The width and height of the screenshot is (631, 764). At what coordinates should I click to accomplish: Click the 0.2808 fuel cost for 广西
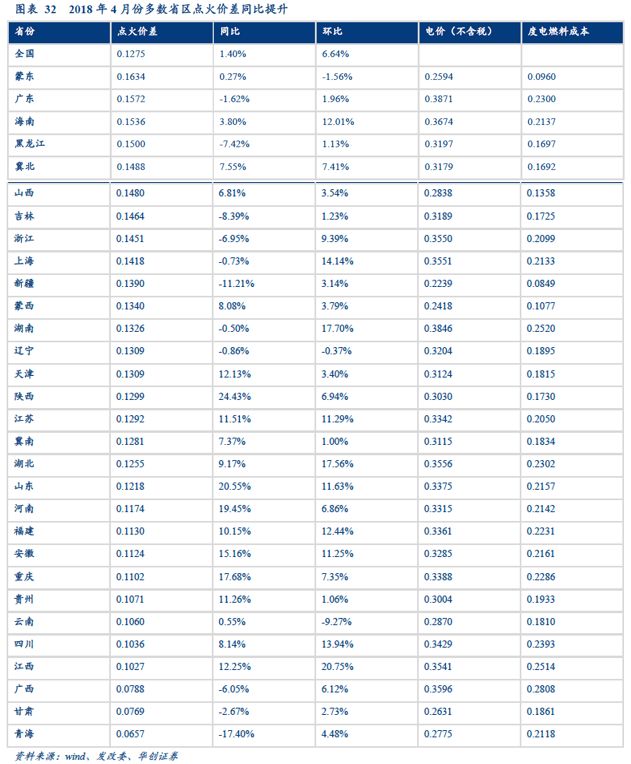coord(541,688)
